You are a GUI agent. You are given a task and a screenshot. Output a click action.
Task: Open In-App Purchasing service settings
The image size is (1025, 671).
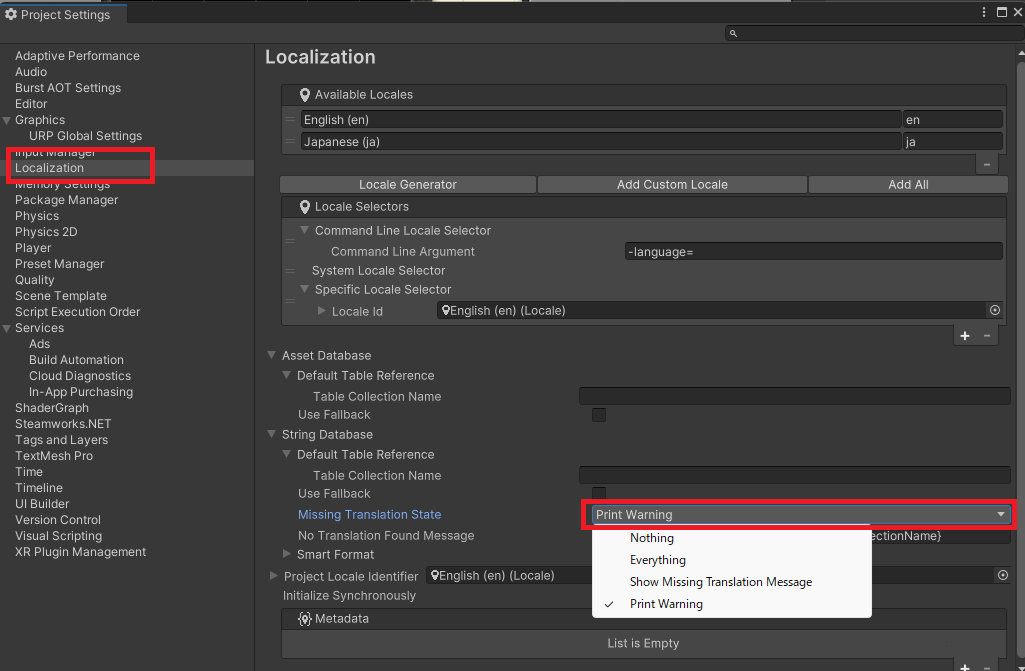80,392
